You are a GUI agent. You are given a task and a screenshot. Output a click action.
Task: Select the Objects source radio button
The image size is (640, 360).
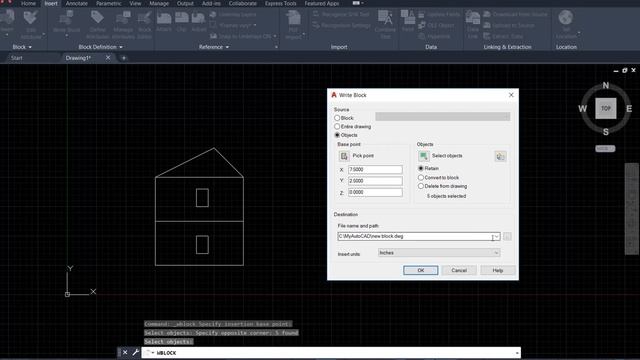[337, 135]
